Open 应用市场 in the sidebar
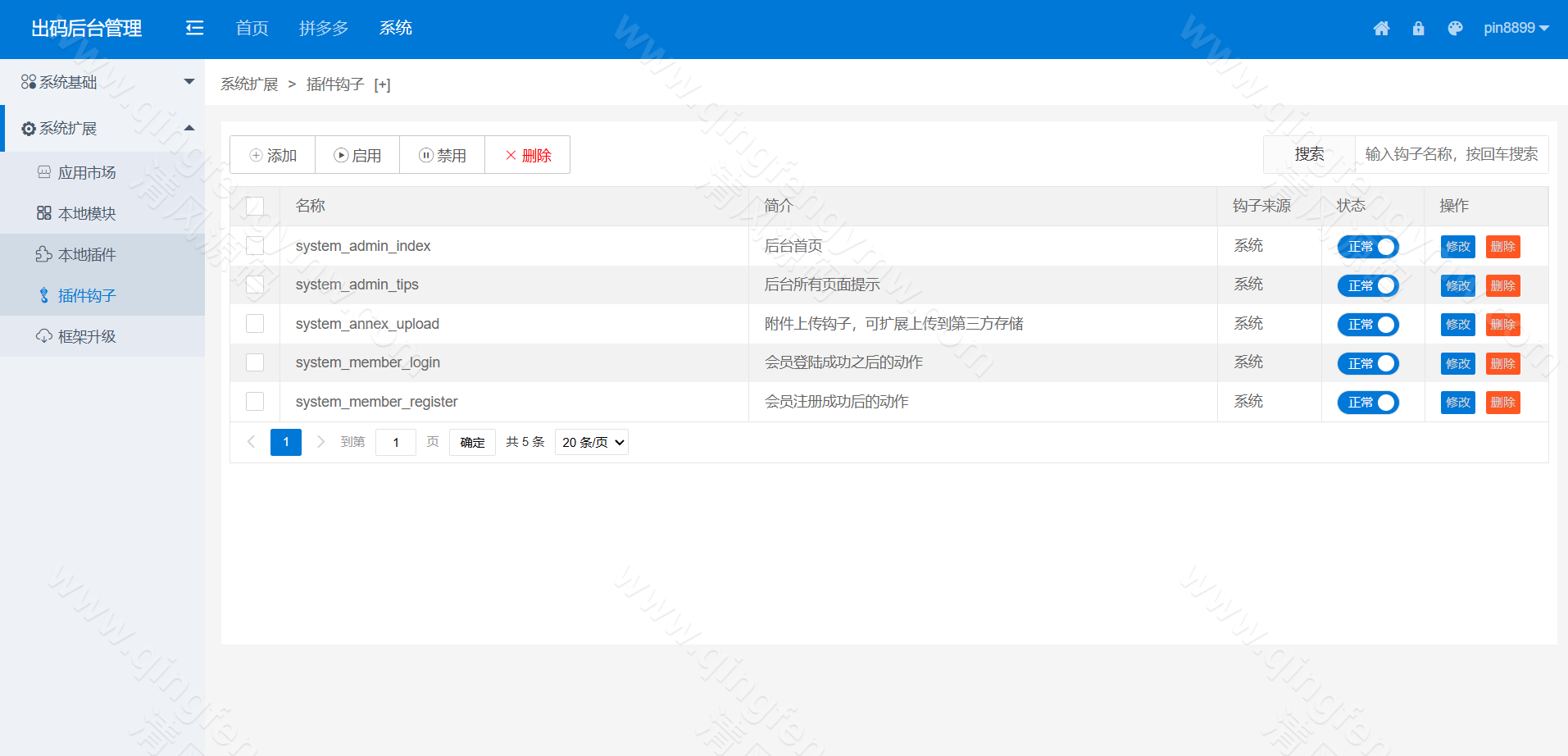Image resolution: width=1568 pixels, height=756 pixels. [x=86, y=172]
